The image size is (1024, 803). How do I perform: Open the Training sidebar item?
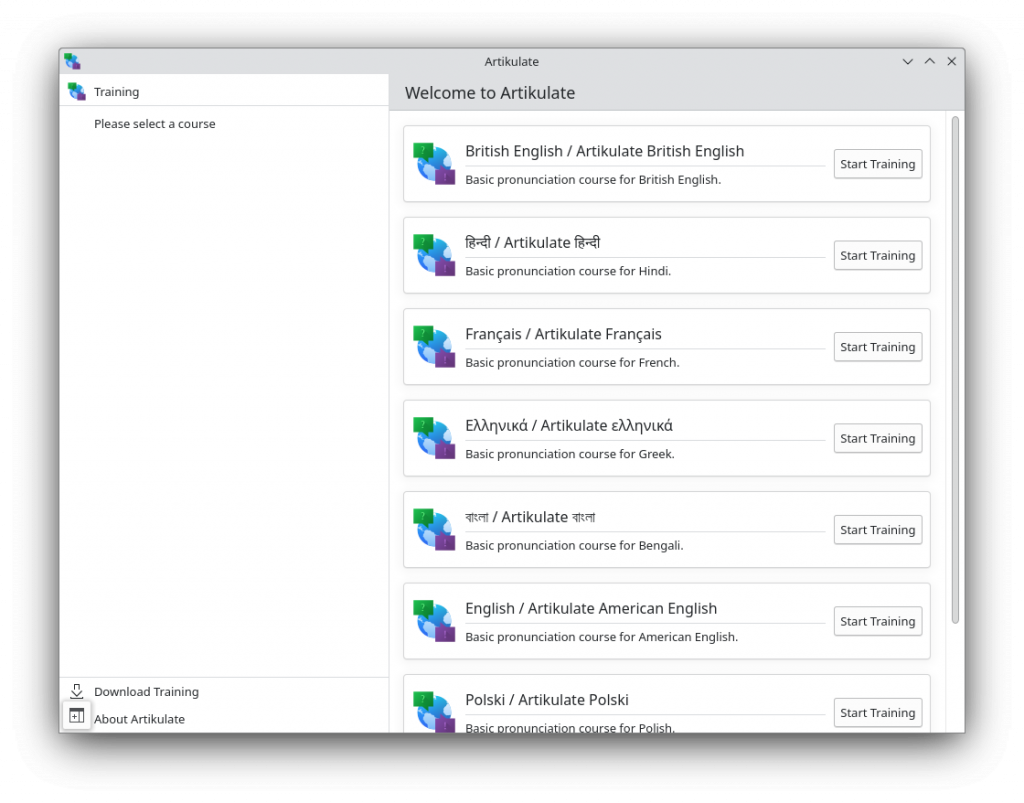(x=224, y=91)
